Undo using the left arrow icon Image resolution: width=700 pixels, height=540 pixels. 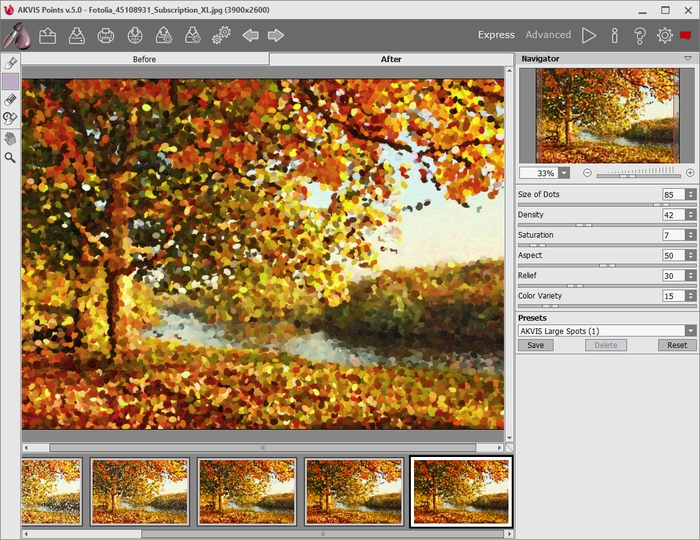point(250,35)
